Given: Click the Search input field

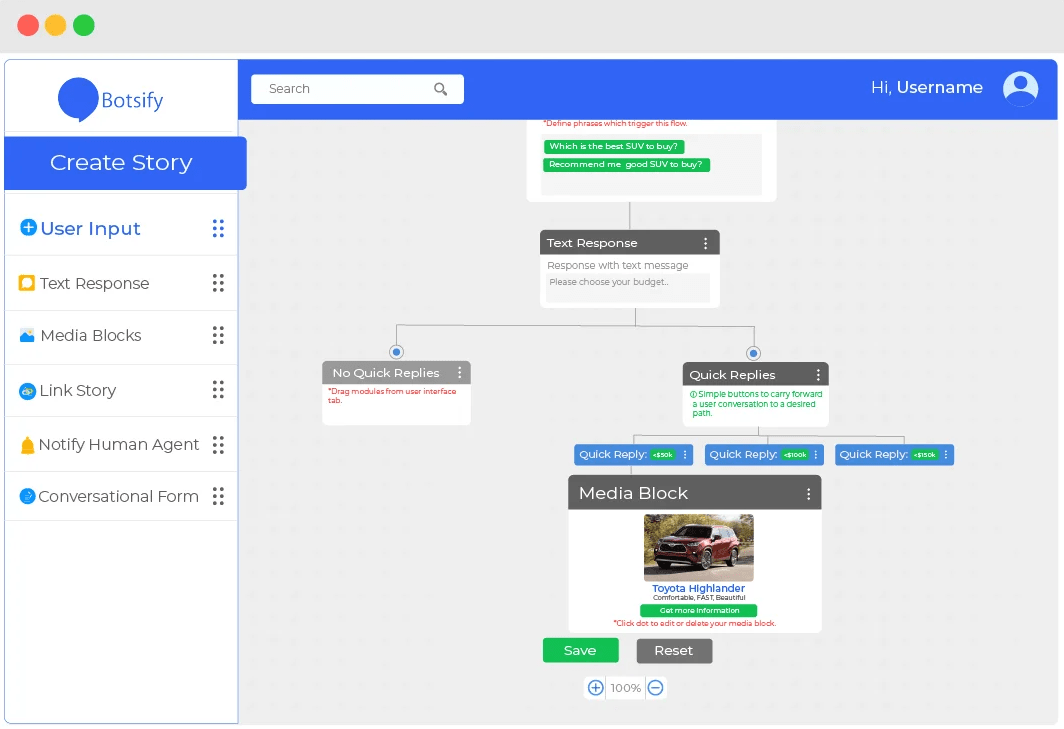Looking at the screenshot, I should pos(357,89).
